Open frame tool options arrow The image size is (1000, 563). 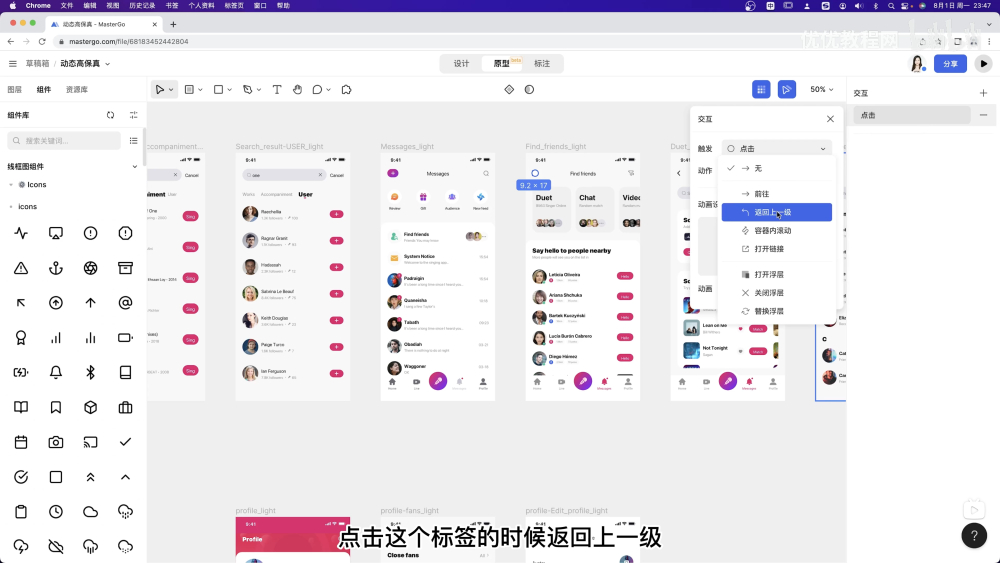200,90
